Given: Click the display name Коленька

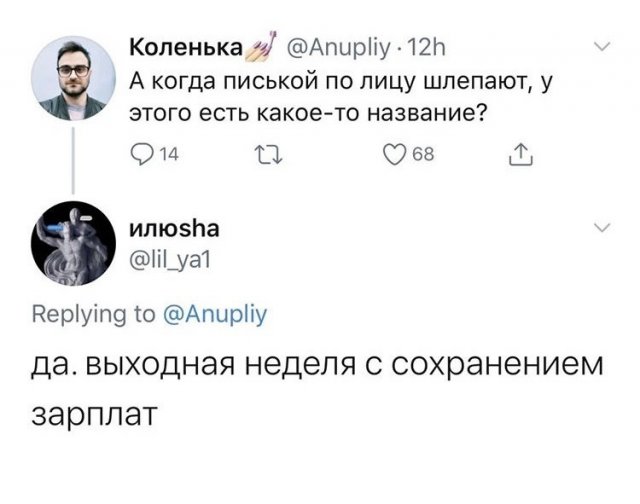Looking at the screenshot, I should pos(188,48).
